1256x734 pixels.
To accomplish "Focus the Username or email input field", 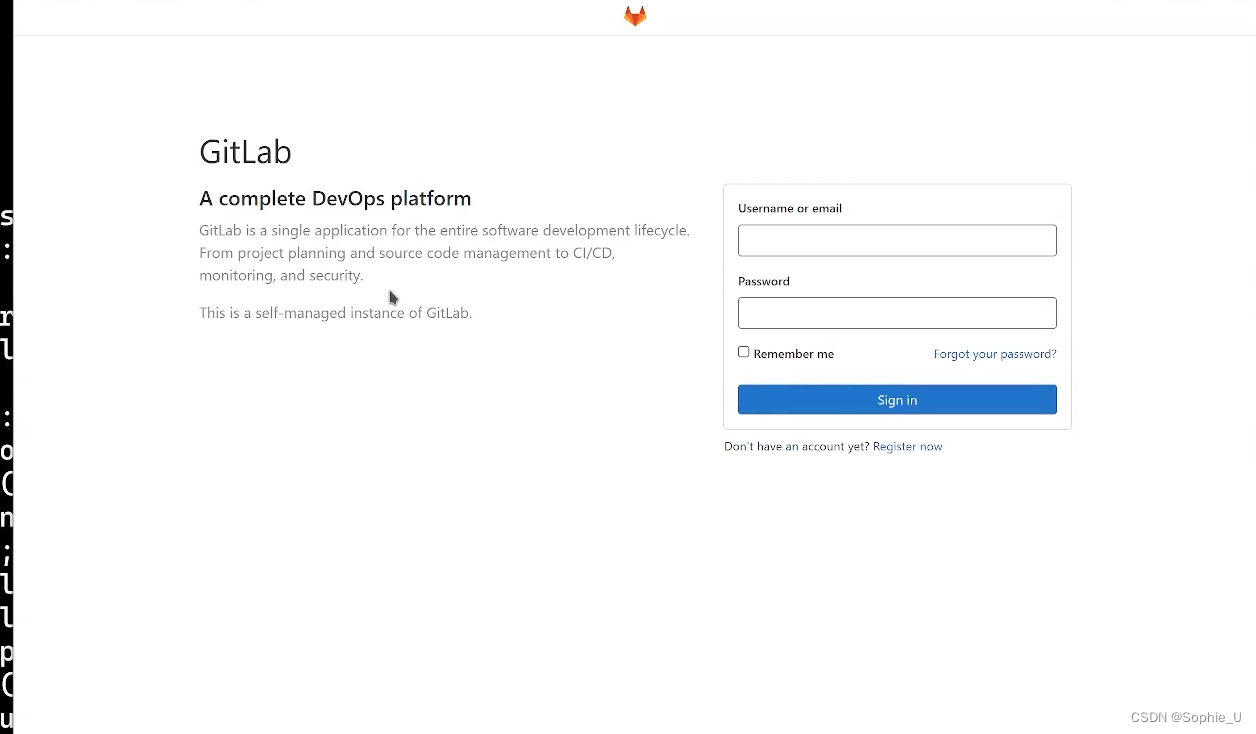I will [897, 240].
